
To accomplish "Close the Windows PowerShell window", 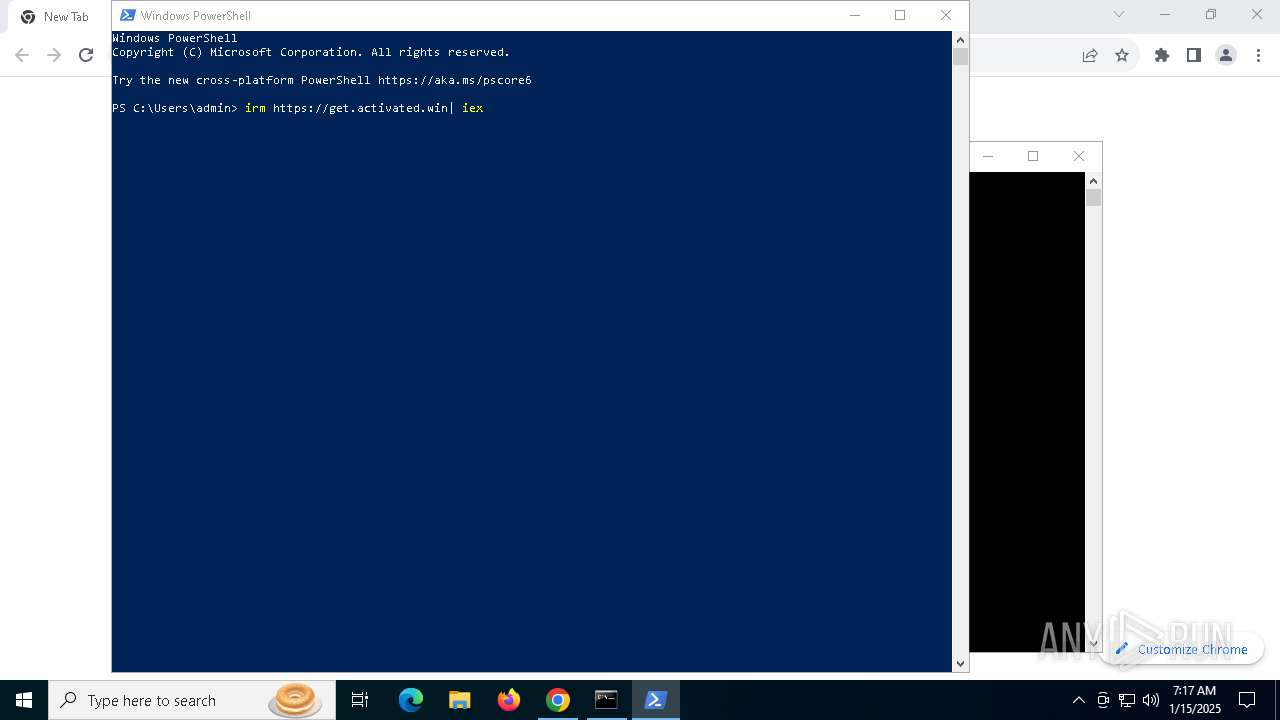I will click(946, 15).
